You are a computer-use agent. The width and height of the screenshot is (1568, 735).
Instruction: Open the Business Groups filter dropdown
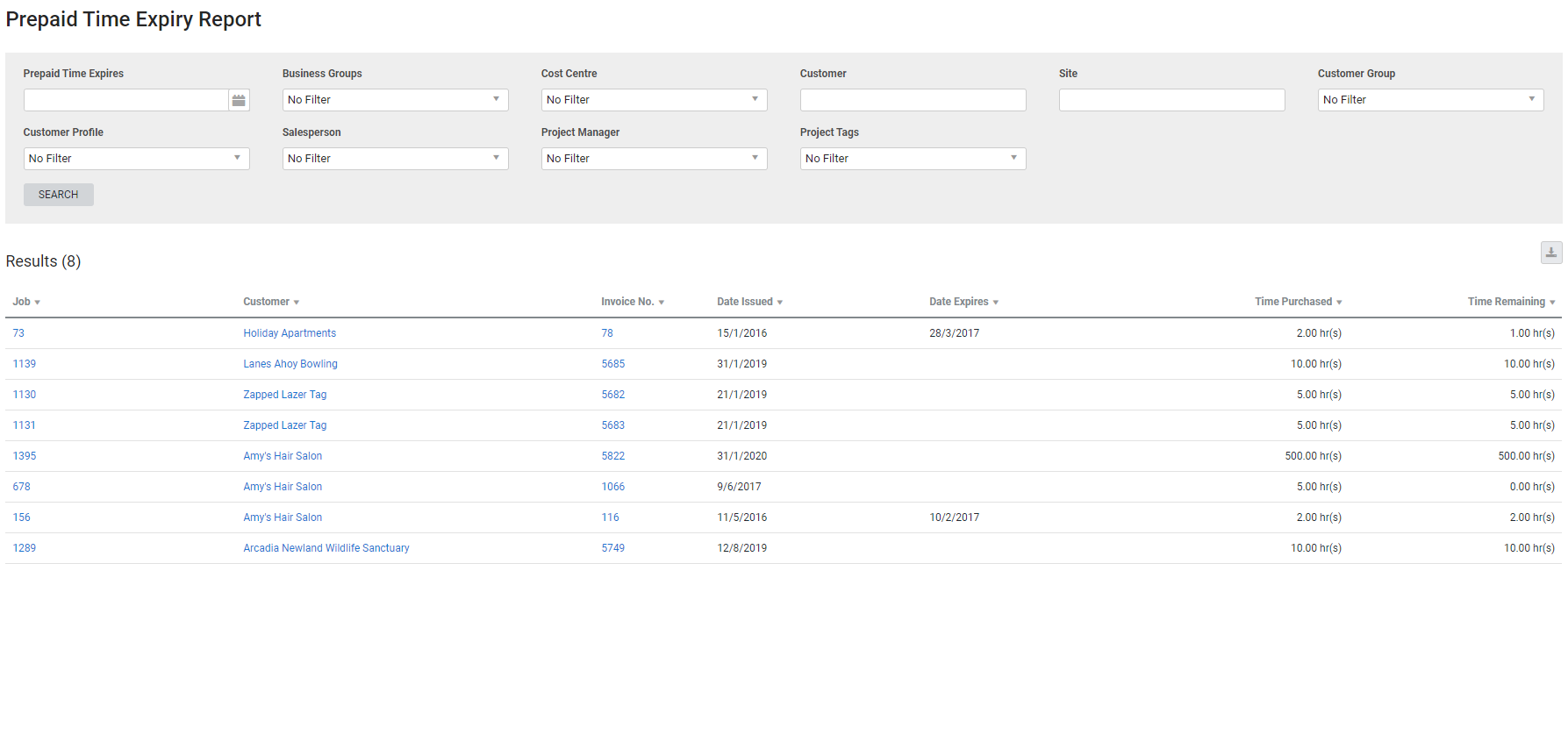pyautogui.click(x=396, y=100)
